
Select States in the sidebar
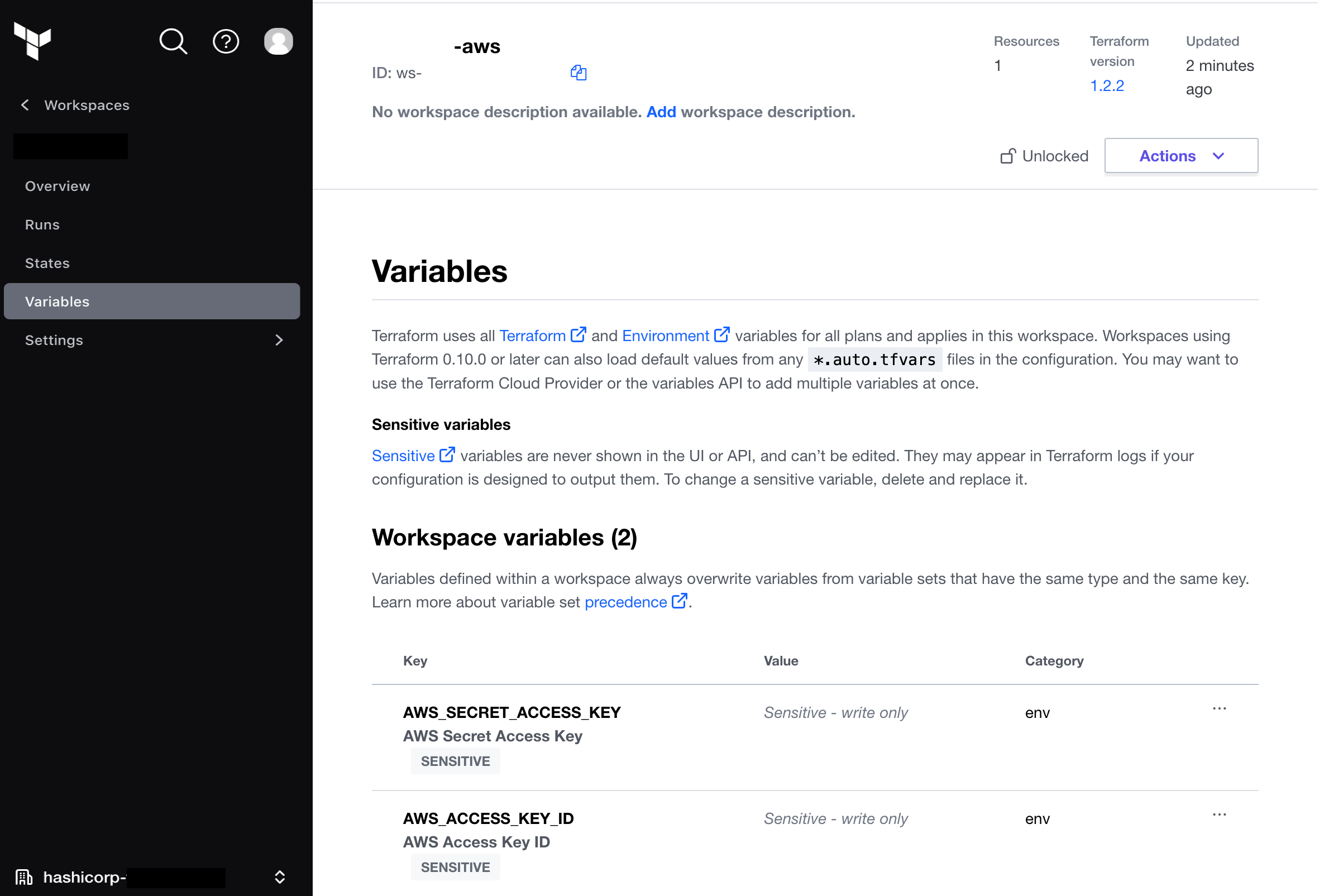click(47, 263)
